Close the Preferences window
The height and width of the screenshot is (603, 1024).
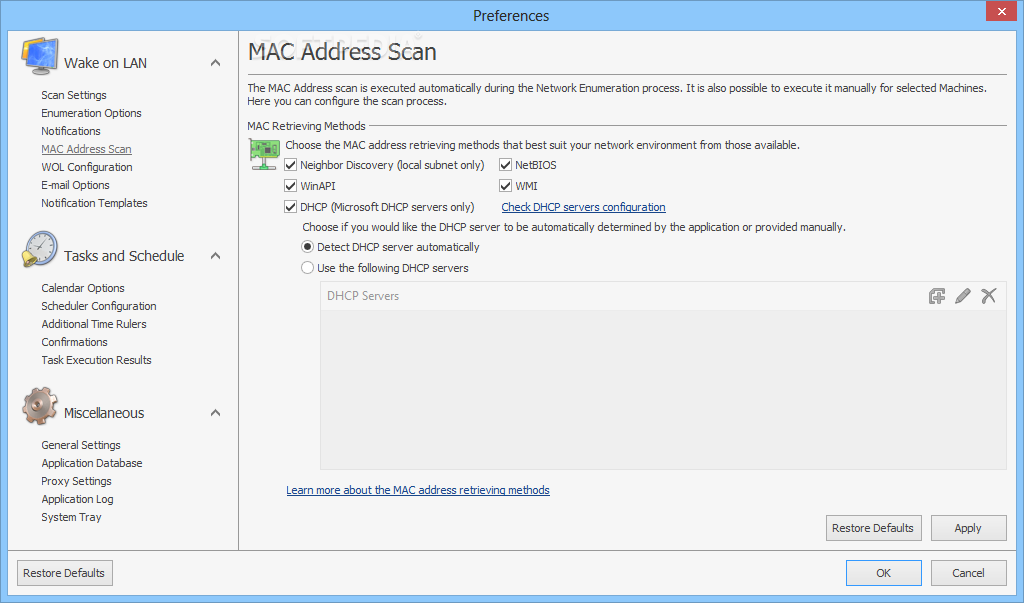point(999,12)
